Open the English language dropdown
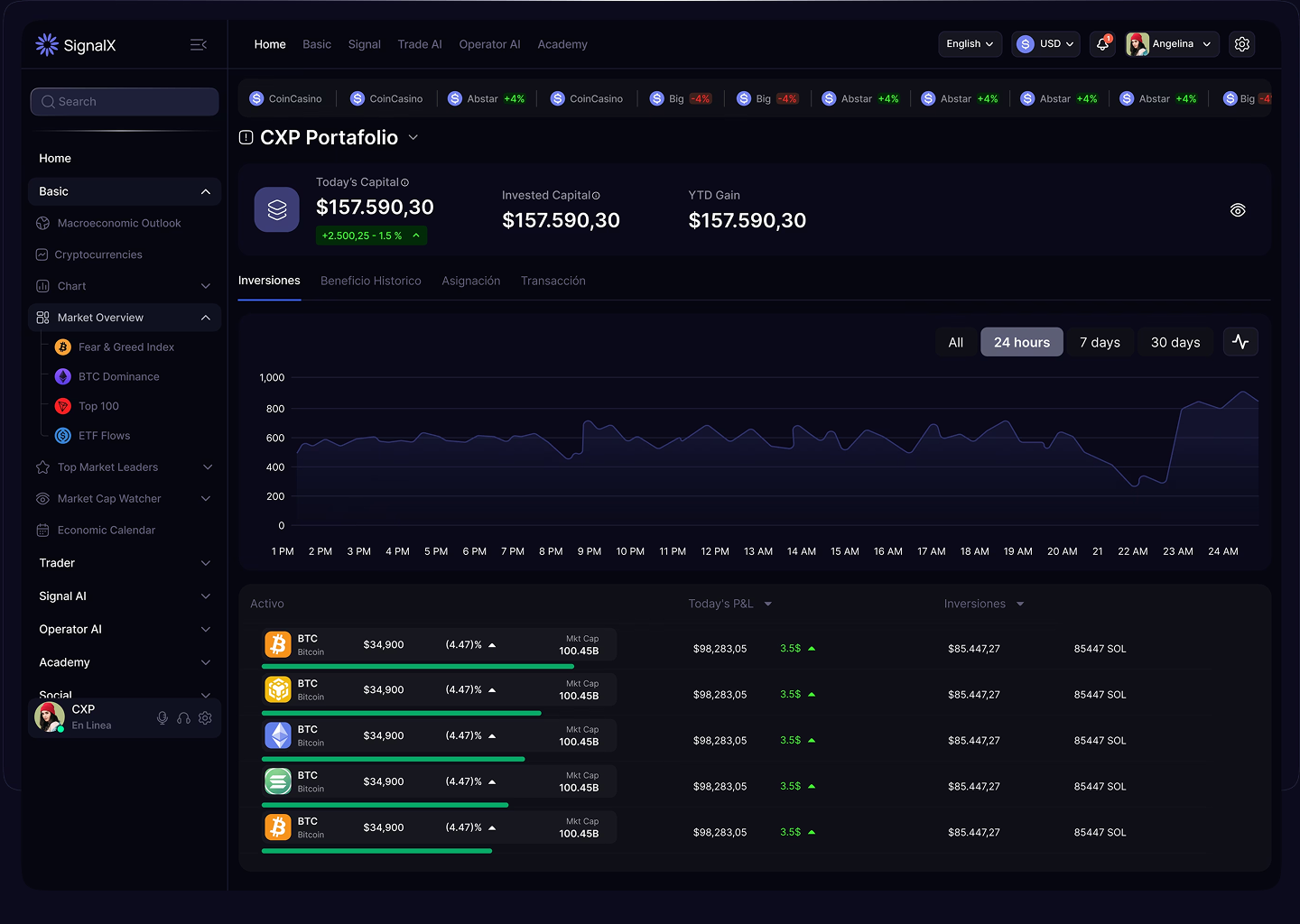Viewport: 1300px width, 924px height. click(x=970, y=44)
